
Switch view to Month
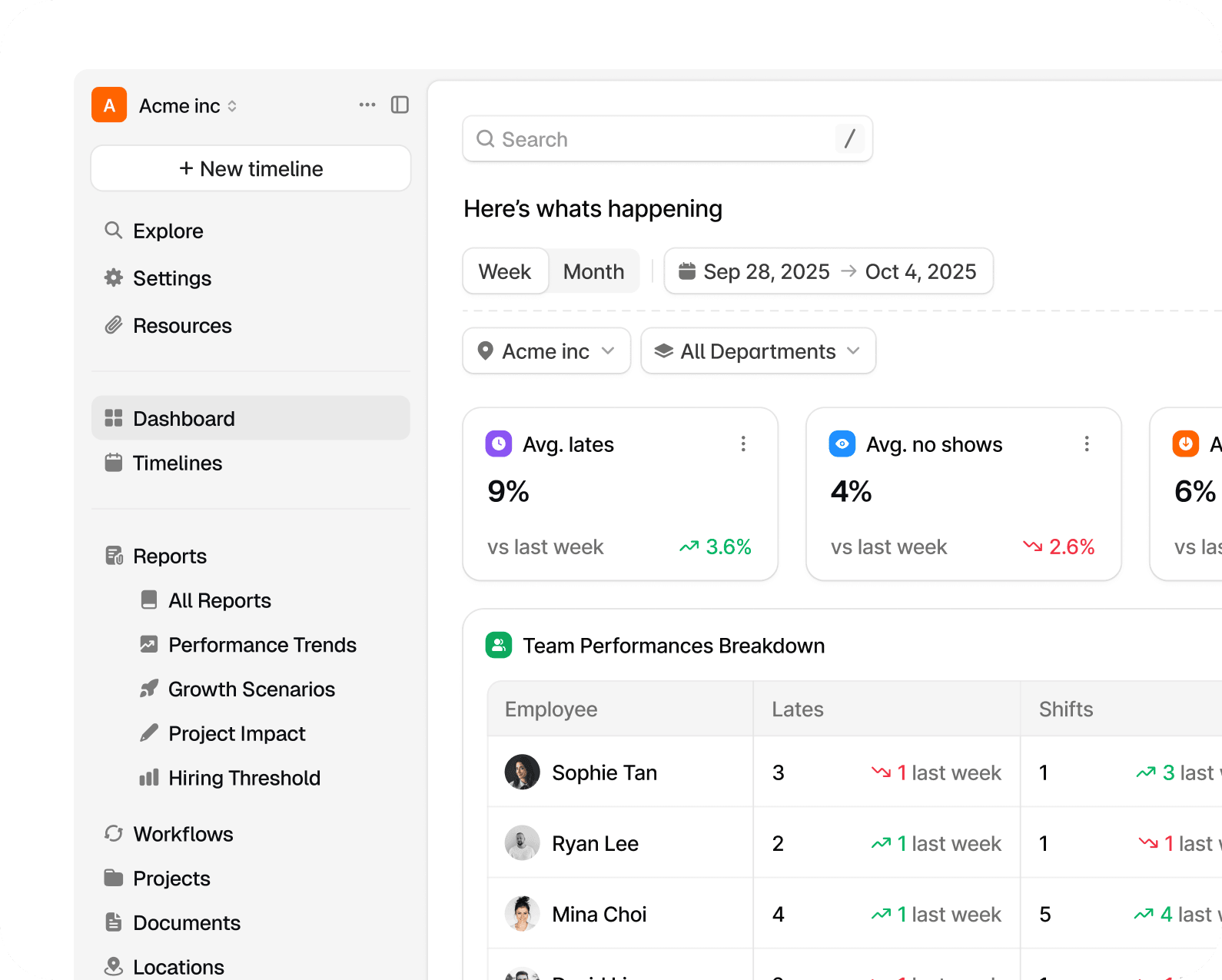(593, 271)
